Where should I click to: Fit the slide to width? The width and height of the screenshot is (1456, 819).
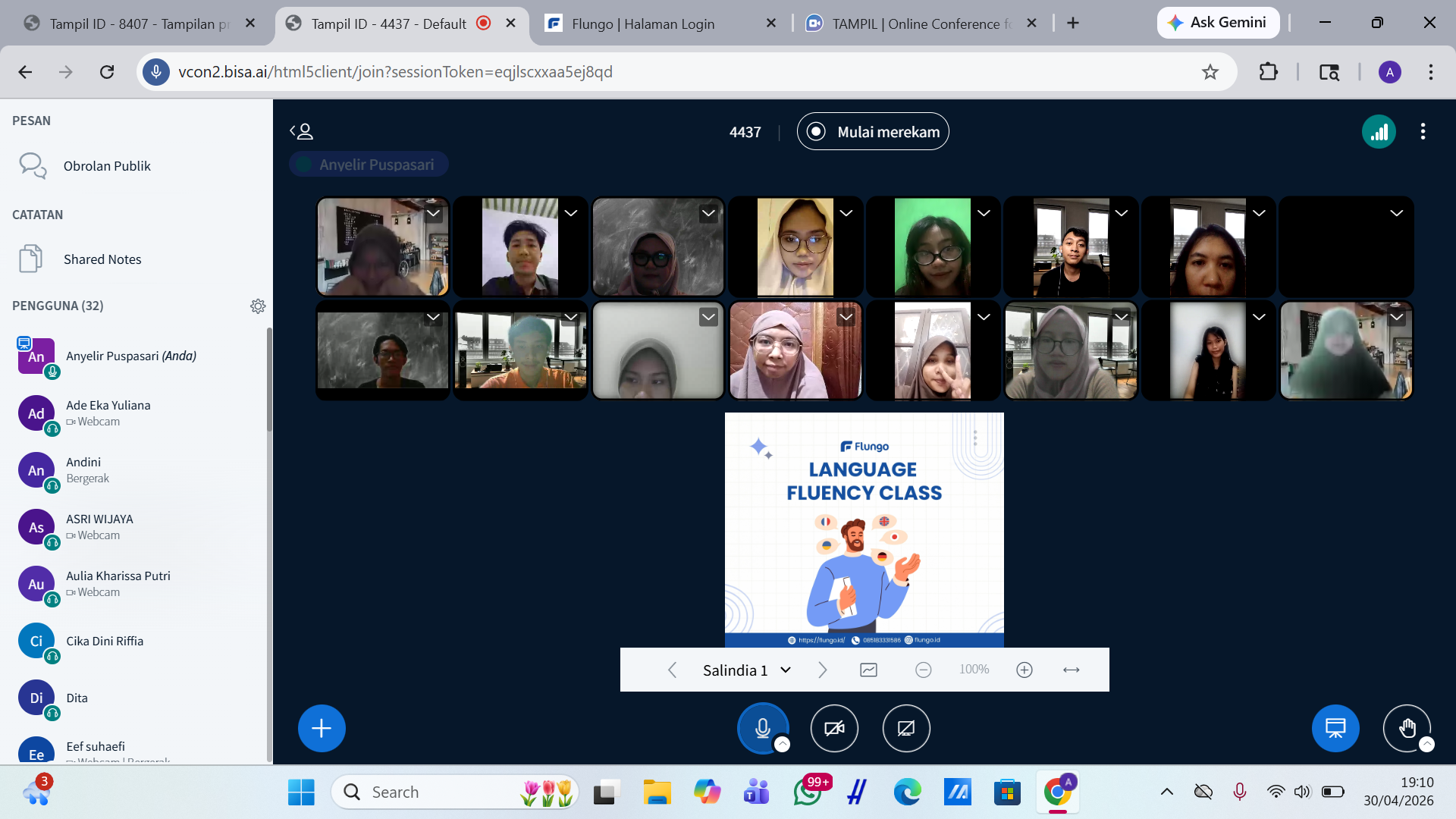1071,670
